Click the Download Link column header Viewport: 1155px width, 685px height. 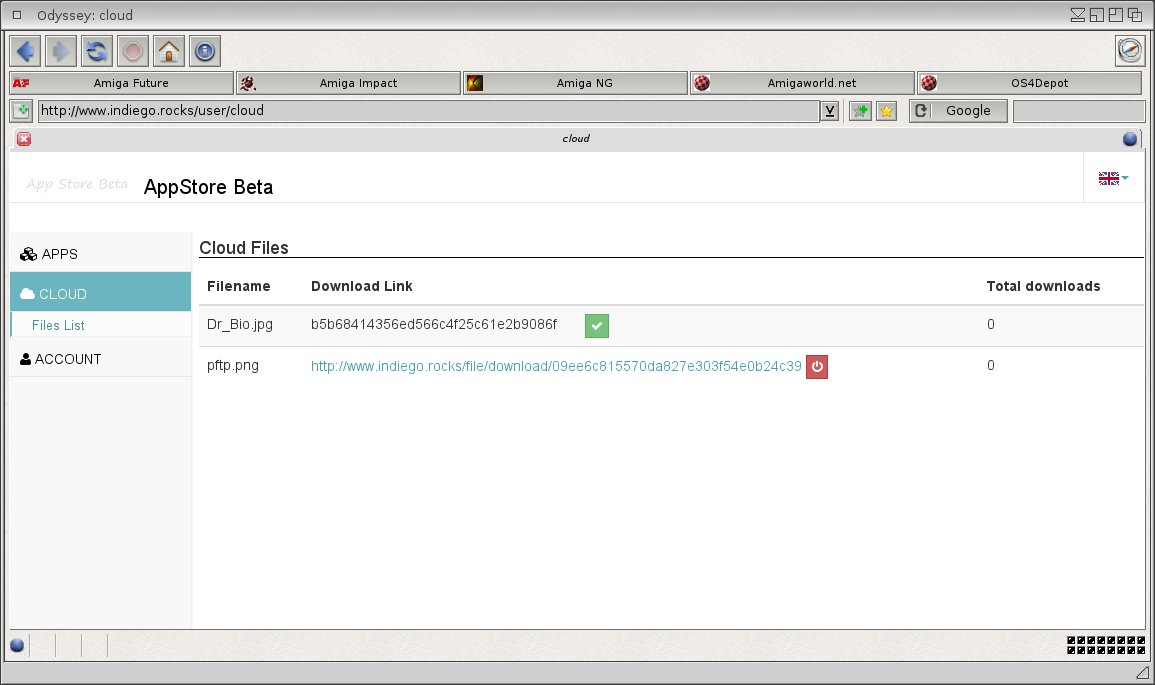tap(362, 287)
